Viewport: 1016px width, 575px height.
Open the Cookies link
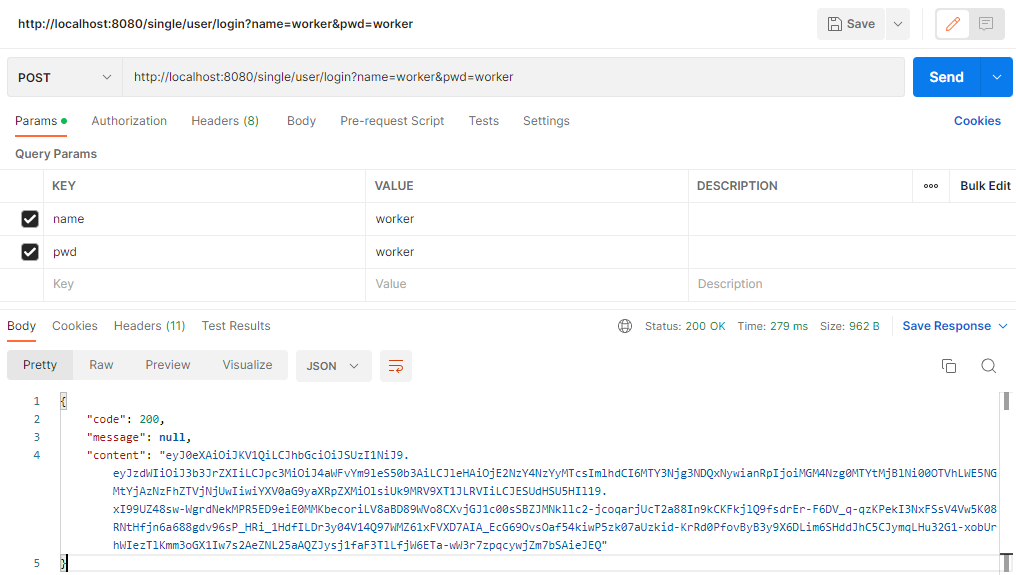(977, 121)
